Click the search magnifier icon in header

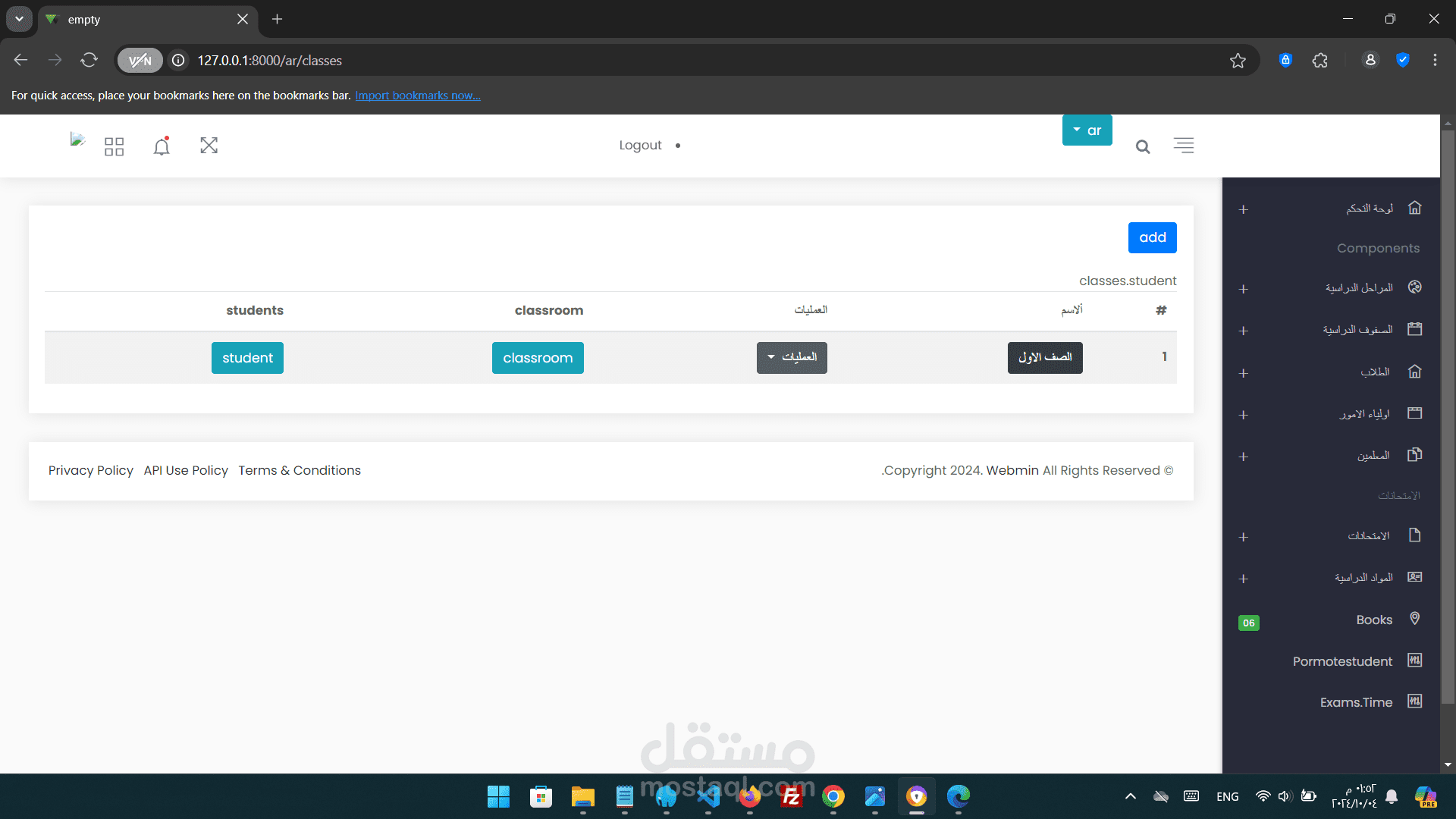[1143, 146]
